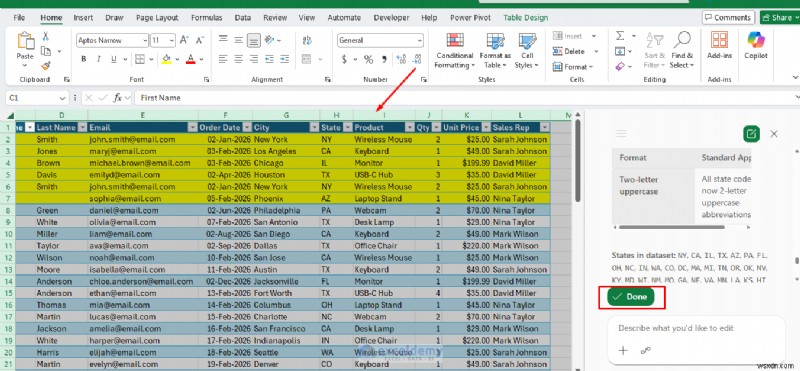The height and width of the screenshot is (371, 800).
Task: Open the font name dropdown Aptos Narrow
Action: click(x=145, y=40)
